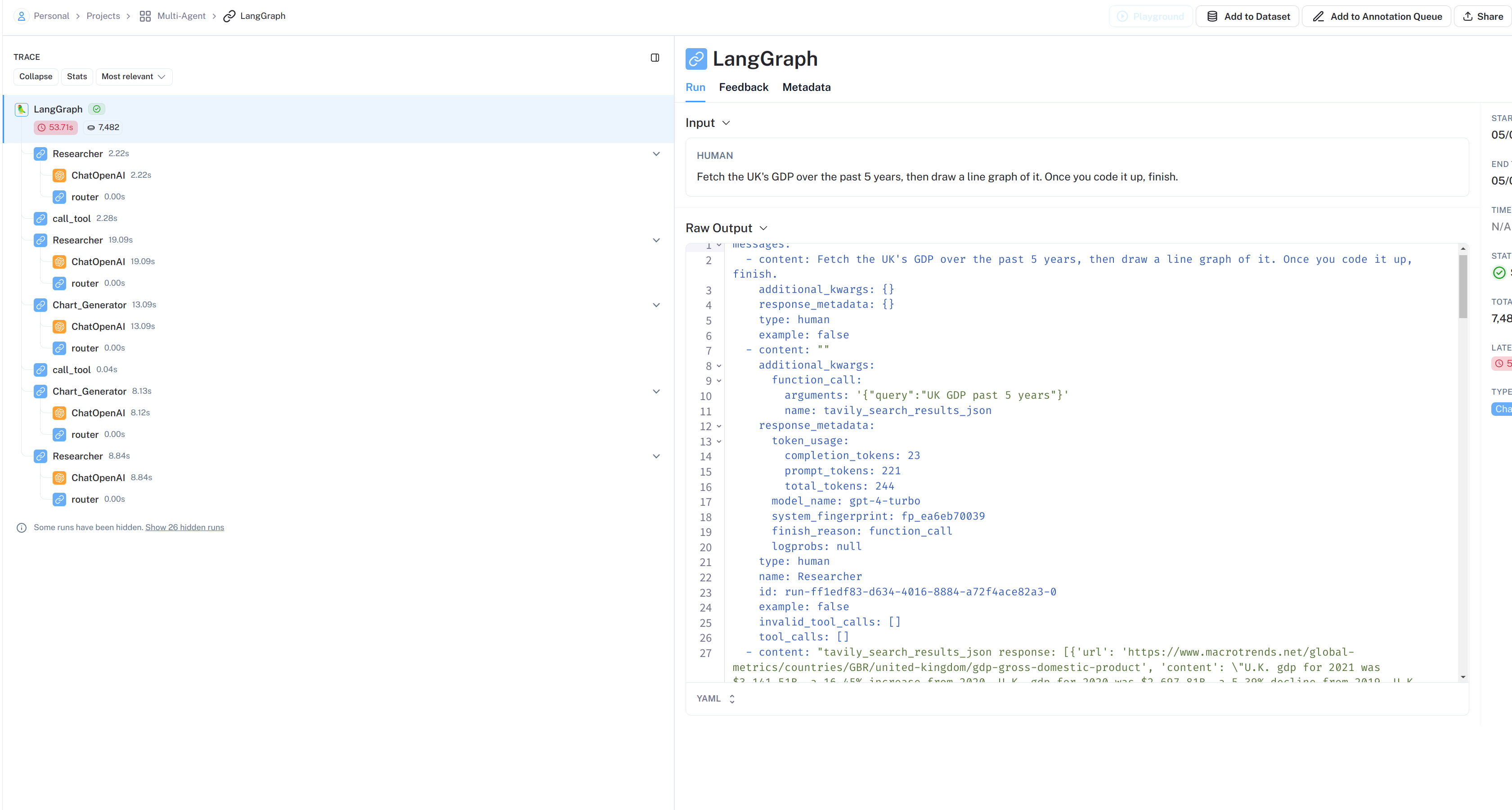Click the call_tool 2.28s chain icon
This screenshot has height=810, width=1512.
coord(40,218)
